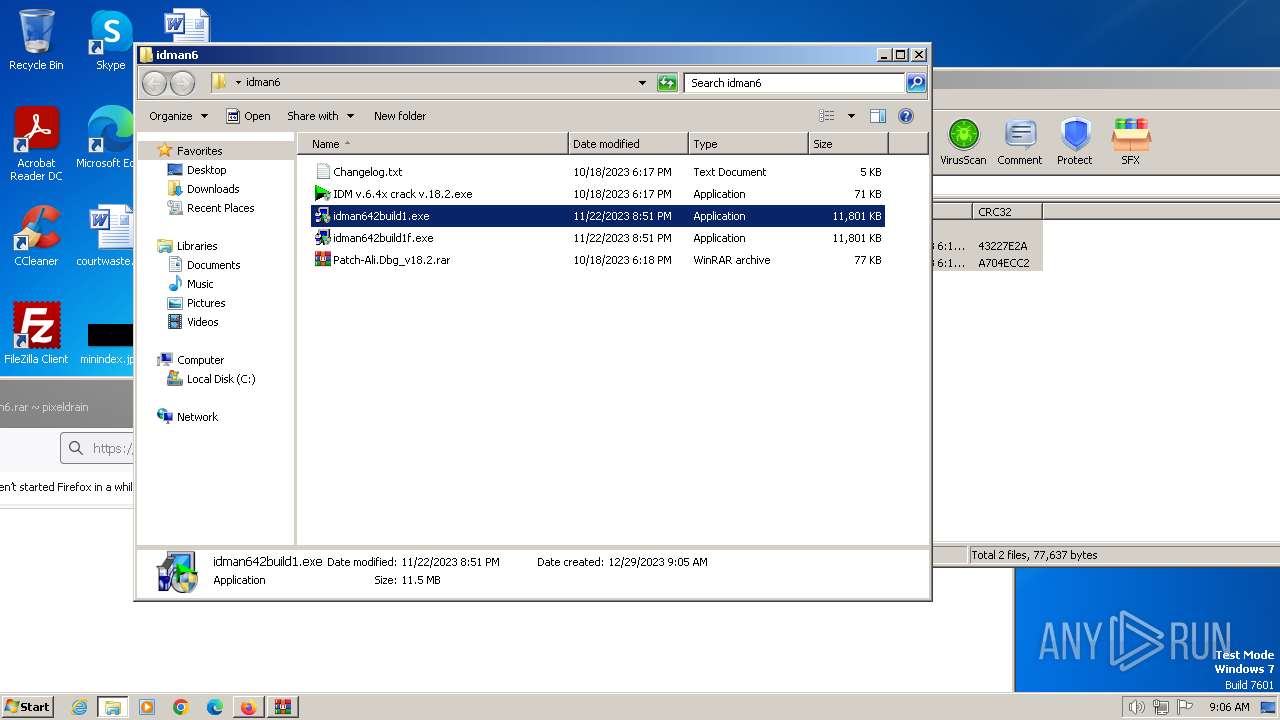Click Chrome icon in taskbar

(x=180, y=707)
